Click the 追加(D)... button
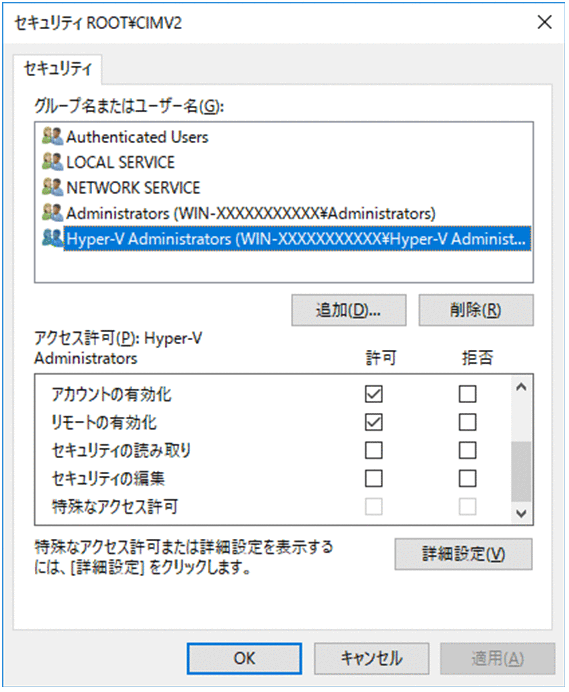The width and height of the screenshot is (569, 692). point(349,310)
